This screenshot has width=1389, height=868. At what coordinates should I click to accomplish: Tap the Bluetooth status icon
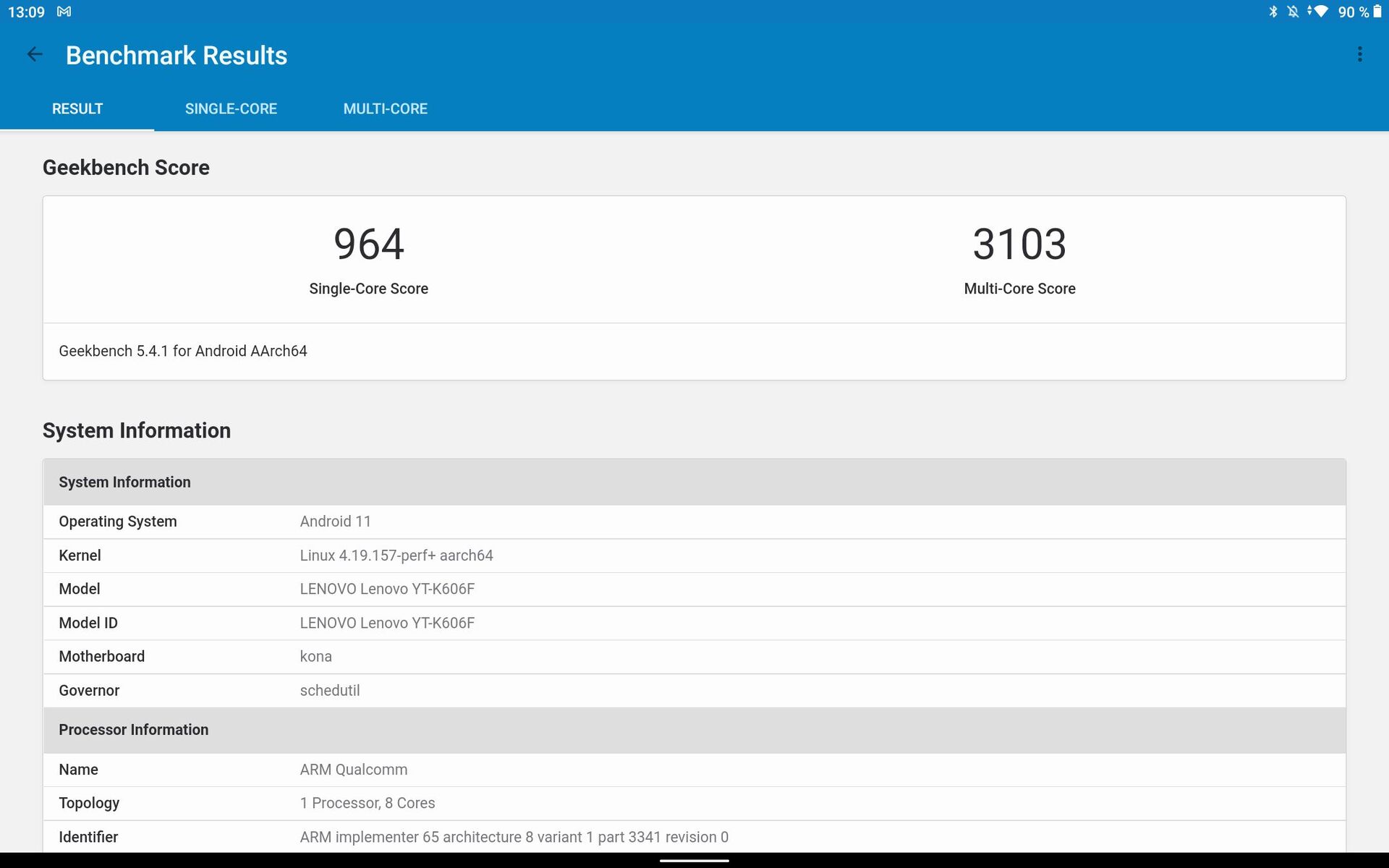point(1273,12)
